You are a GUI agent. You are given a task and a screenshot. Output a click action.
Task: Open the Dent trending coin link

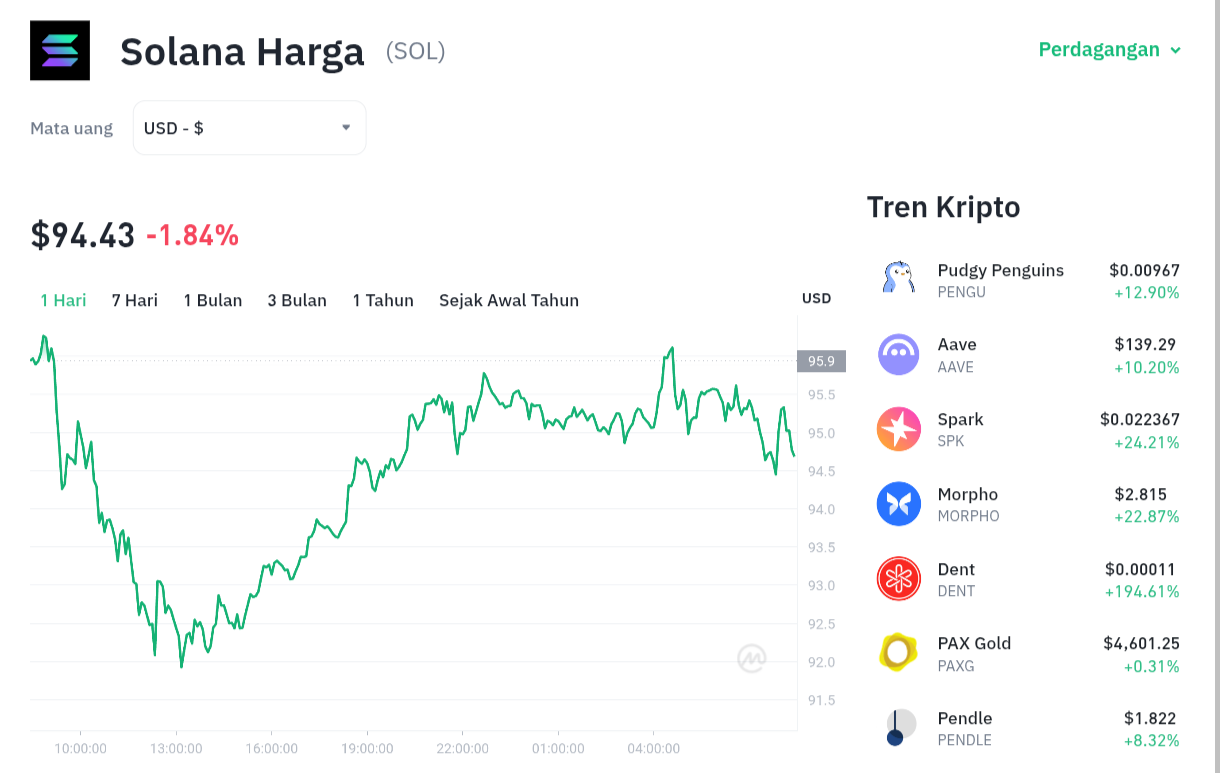pos(1028,579)
